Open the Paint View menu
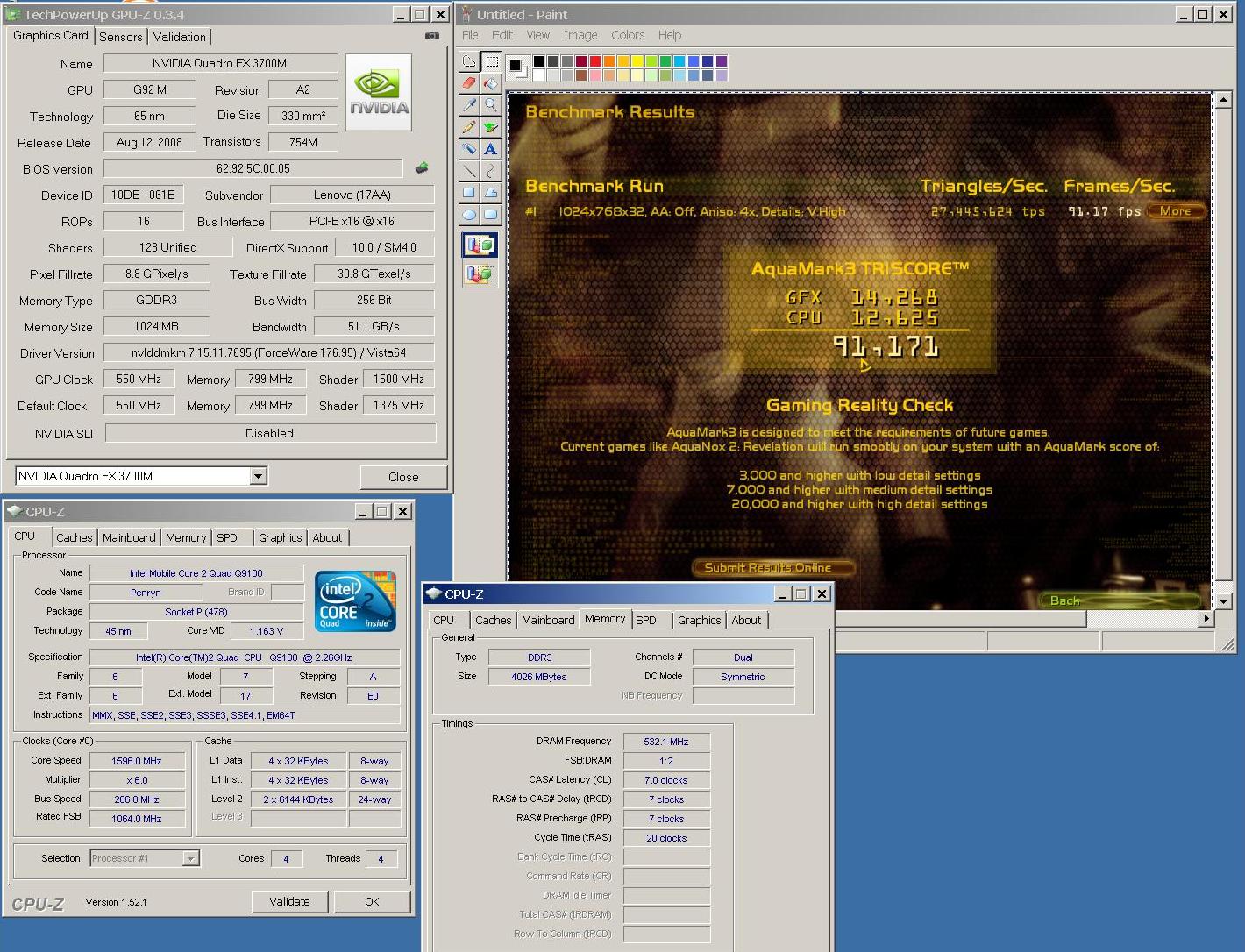Screen dimensions: 1245x952 pos(538,35)
